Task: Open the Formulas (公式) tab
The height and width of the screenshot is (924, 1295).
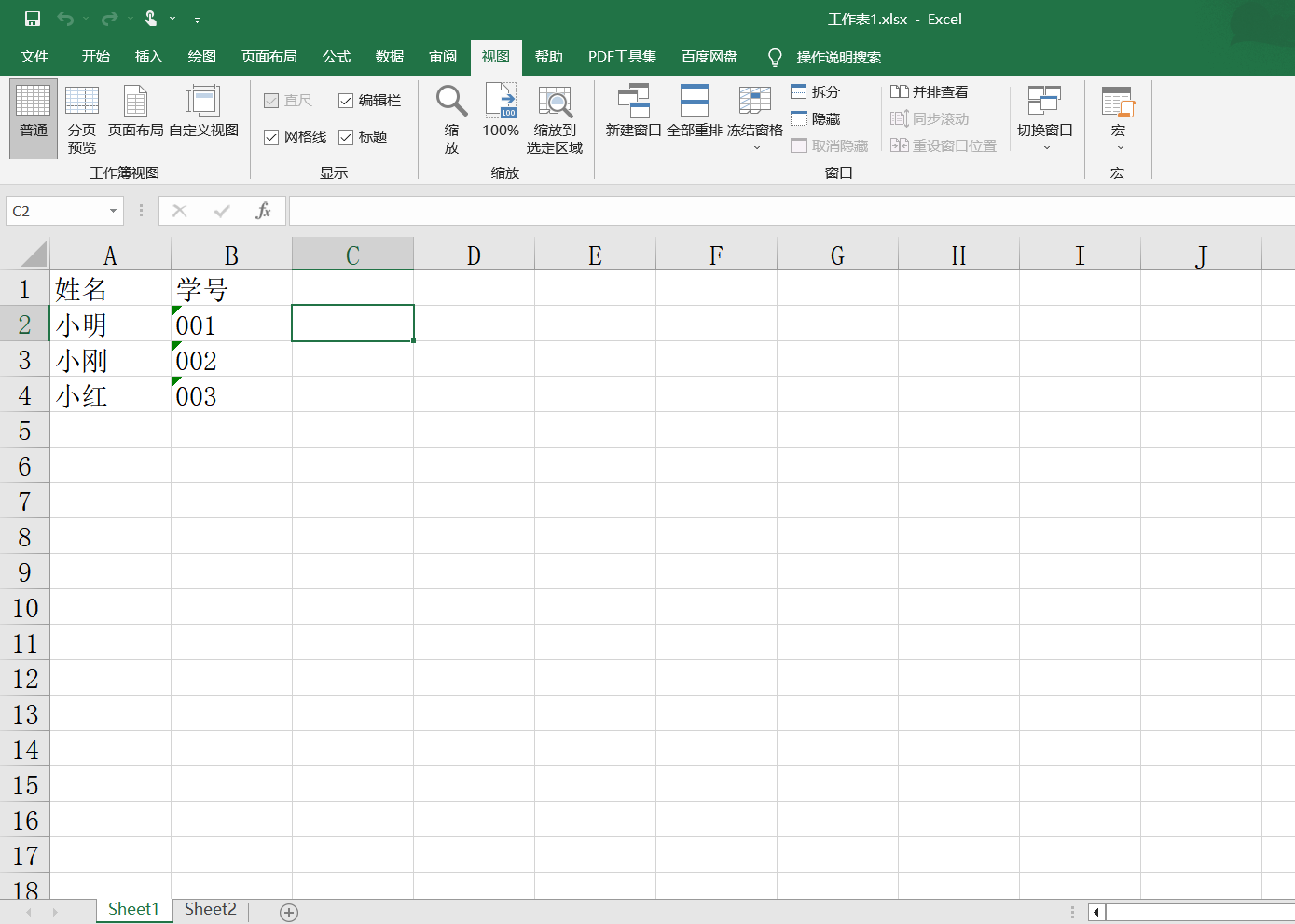Action: click(x=337, y=57)
